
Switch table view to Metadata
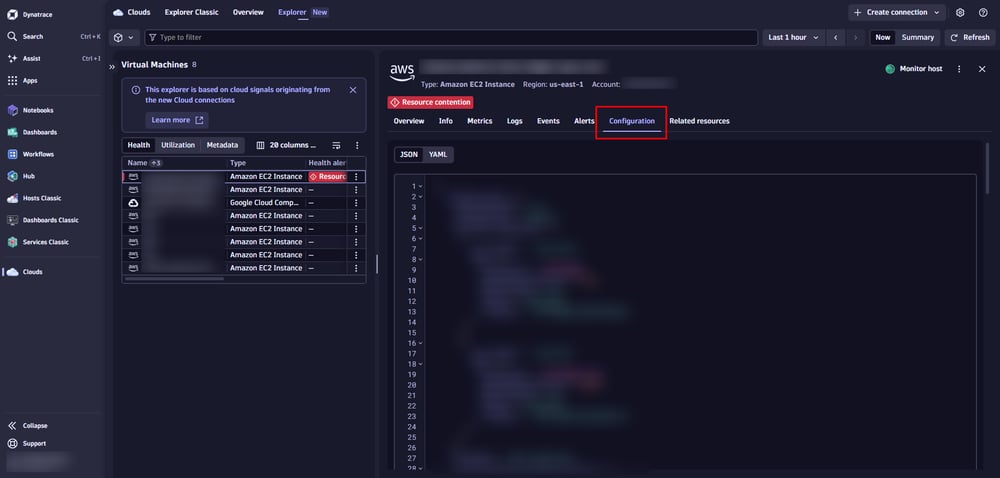click(x=222, y=145)
